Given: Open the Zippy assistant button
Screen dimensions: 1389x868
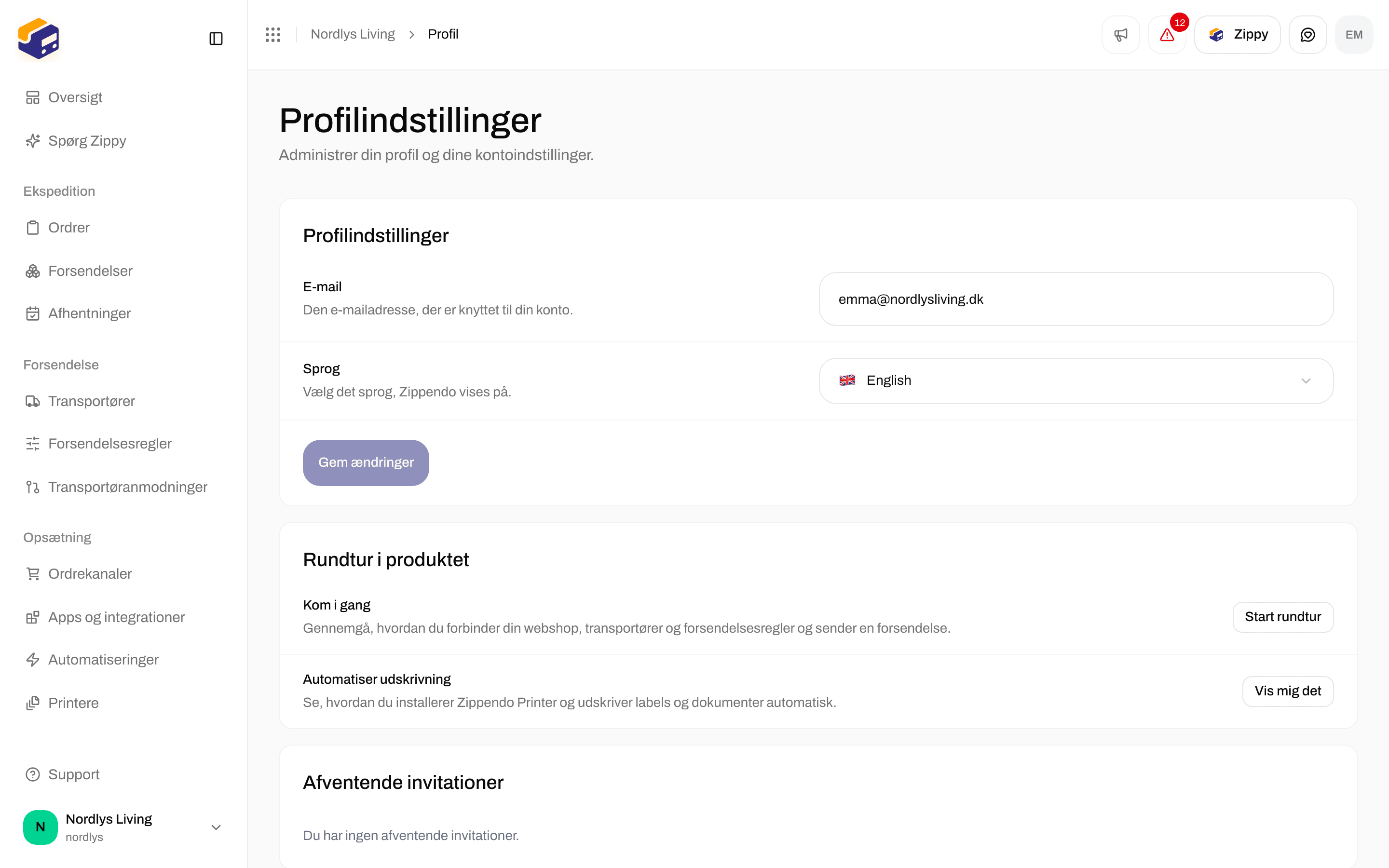Looking at the screenshot, I should tap(1238, 34).
